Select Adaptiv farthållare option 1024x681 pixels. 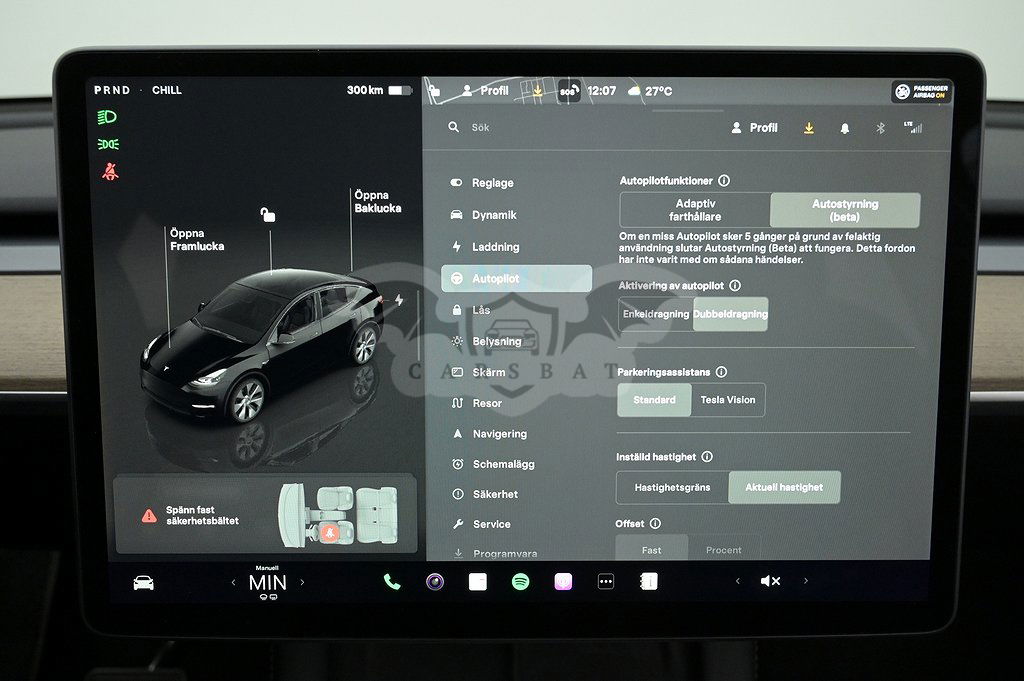(695, 210)
